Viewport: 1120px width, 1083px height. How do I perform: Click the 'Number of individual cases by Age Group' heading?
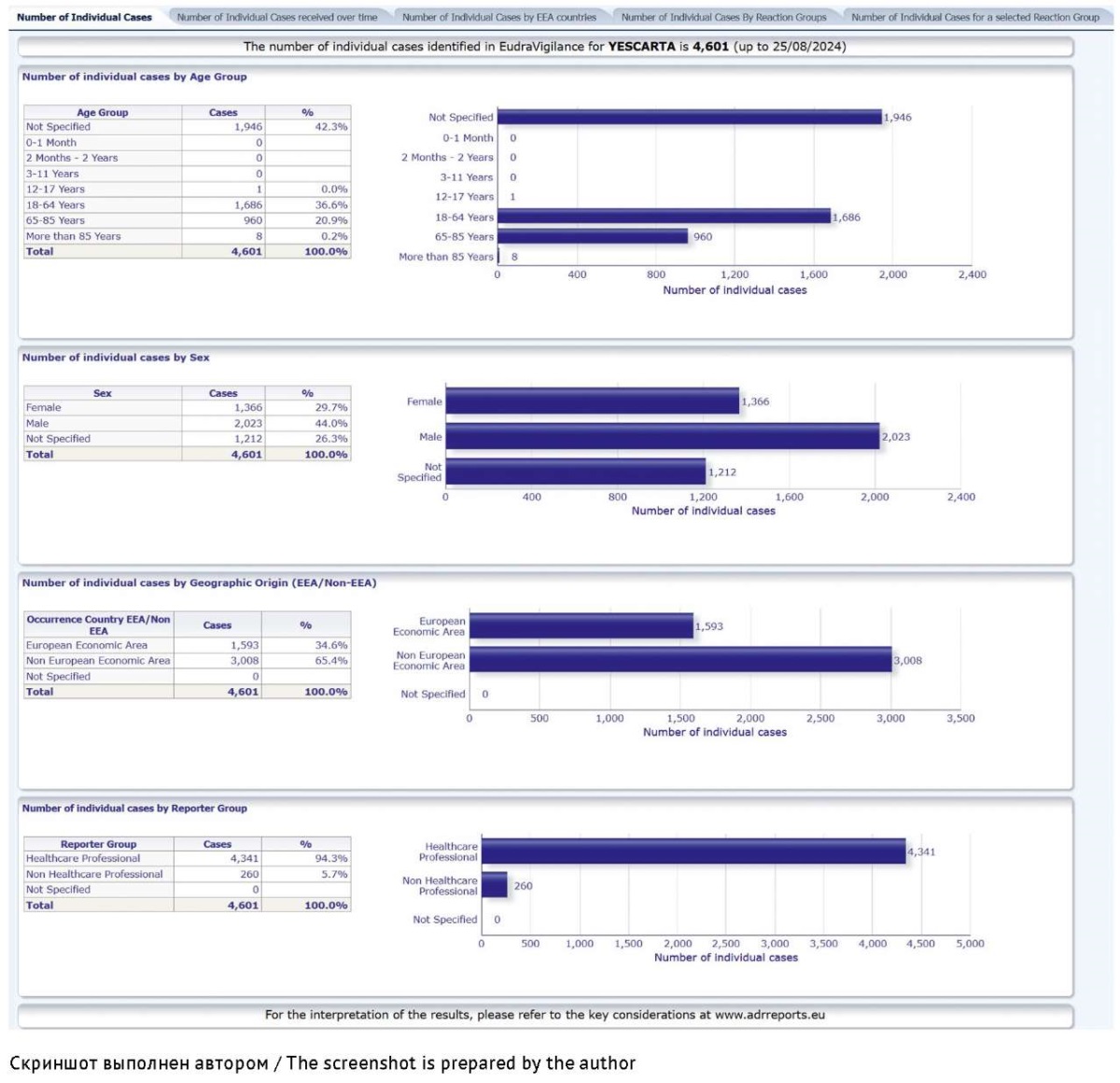tap(134, 77)
